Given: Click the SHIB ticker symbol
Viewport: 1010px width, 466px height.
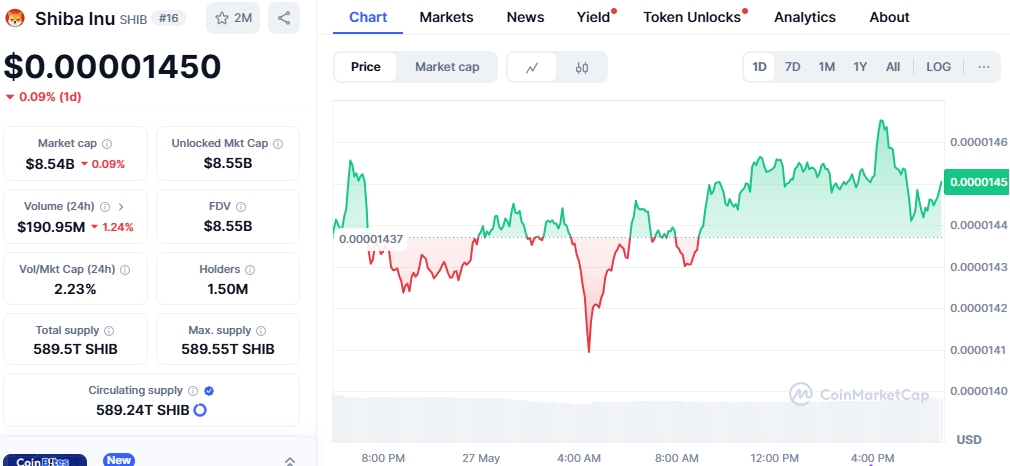Looking at the screenshot, I should click(x=133, y=19).
